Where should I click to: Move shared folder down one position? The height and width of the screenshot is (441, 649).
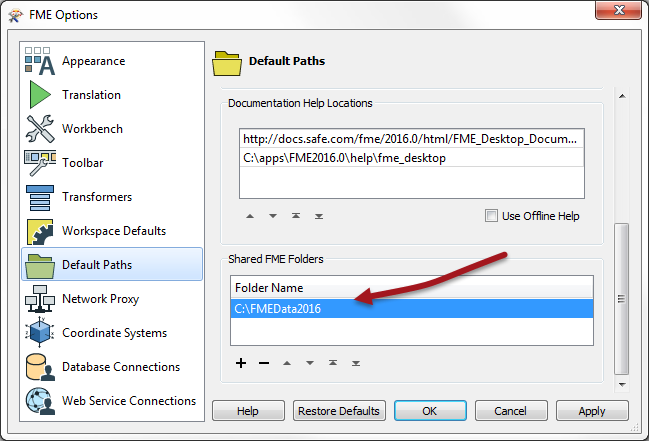[x=310, y=363]
